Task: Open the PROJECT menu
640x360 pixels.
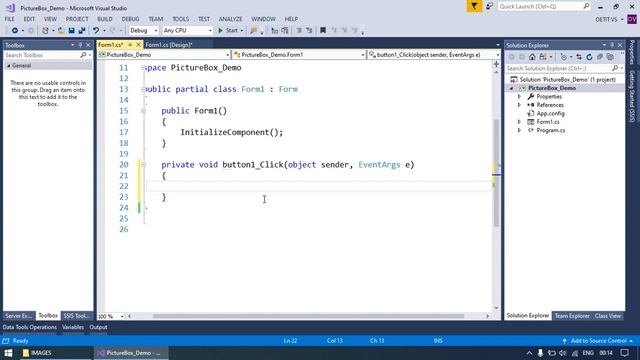Action: point(77,19)
